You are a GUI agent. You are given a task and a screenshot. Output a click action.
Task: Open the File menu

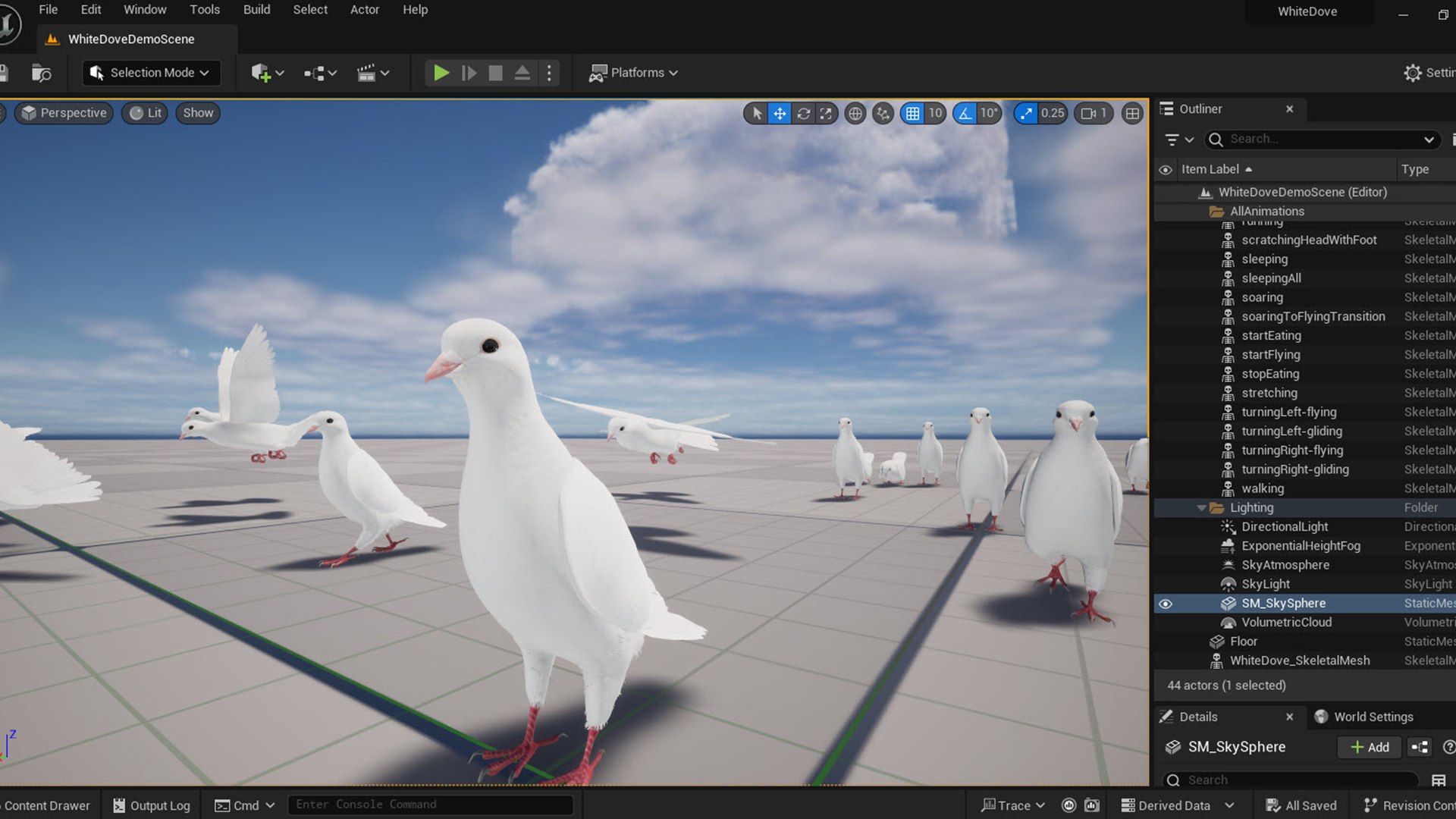[x=48, y=10]
